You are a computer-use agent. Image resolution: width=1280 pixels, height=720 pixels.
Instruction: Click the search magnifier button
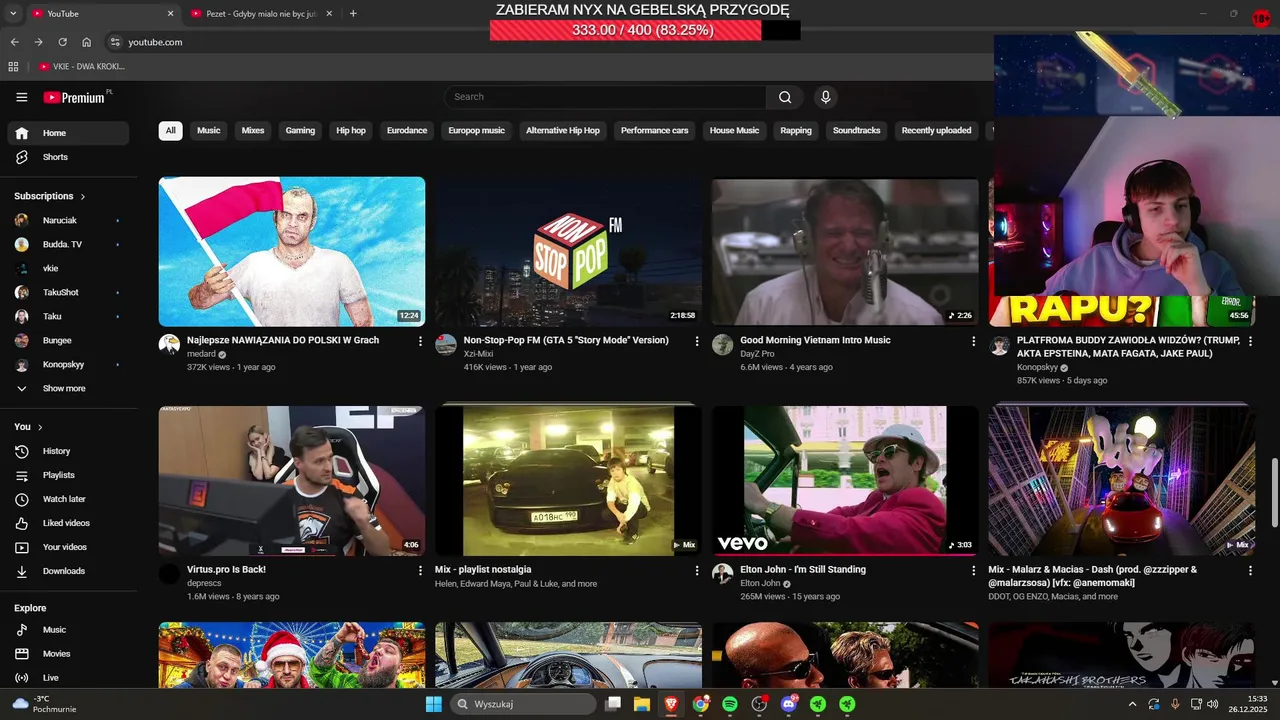[x=785, y=97]
